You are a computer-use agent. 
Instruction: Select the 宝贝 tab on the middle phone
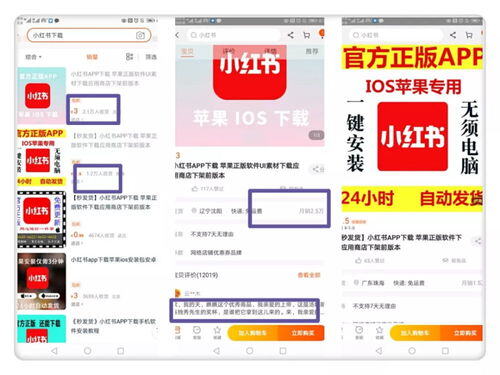click(187, 51)
